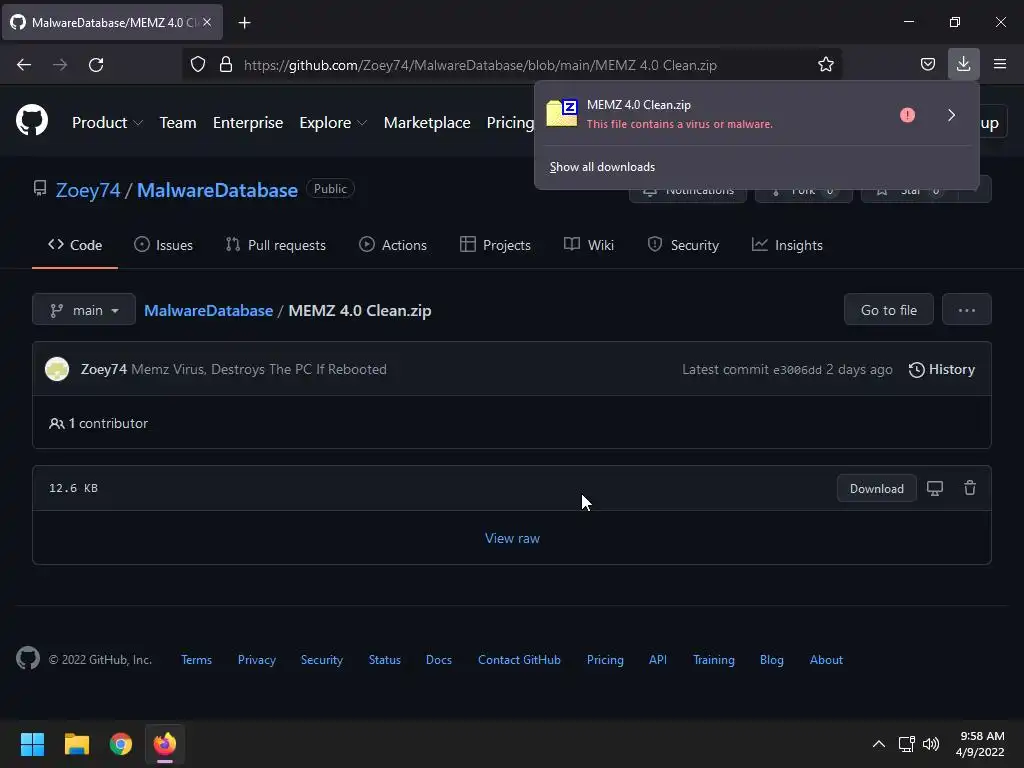Click the Download file button

pyautogui.click(x=876, y=488)
